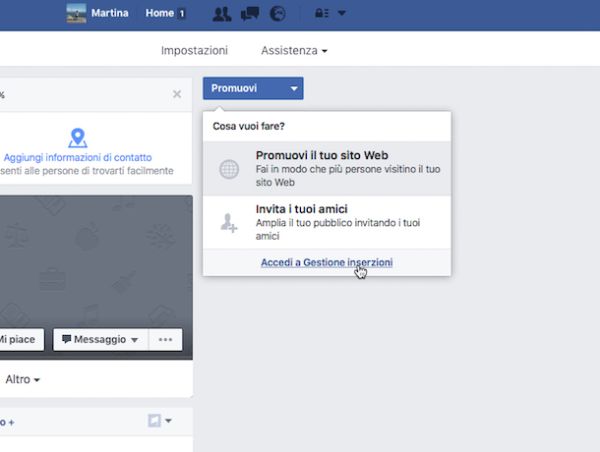The image size is (600, 452).
Task: Click the globe icon beside Promuovi il tuo sito Web
Action: pos(229,169)
